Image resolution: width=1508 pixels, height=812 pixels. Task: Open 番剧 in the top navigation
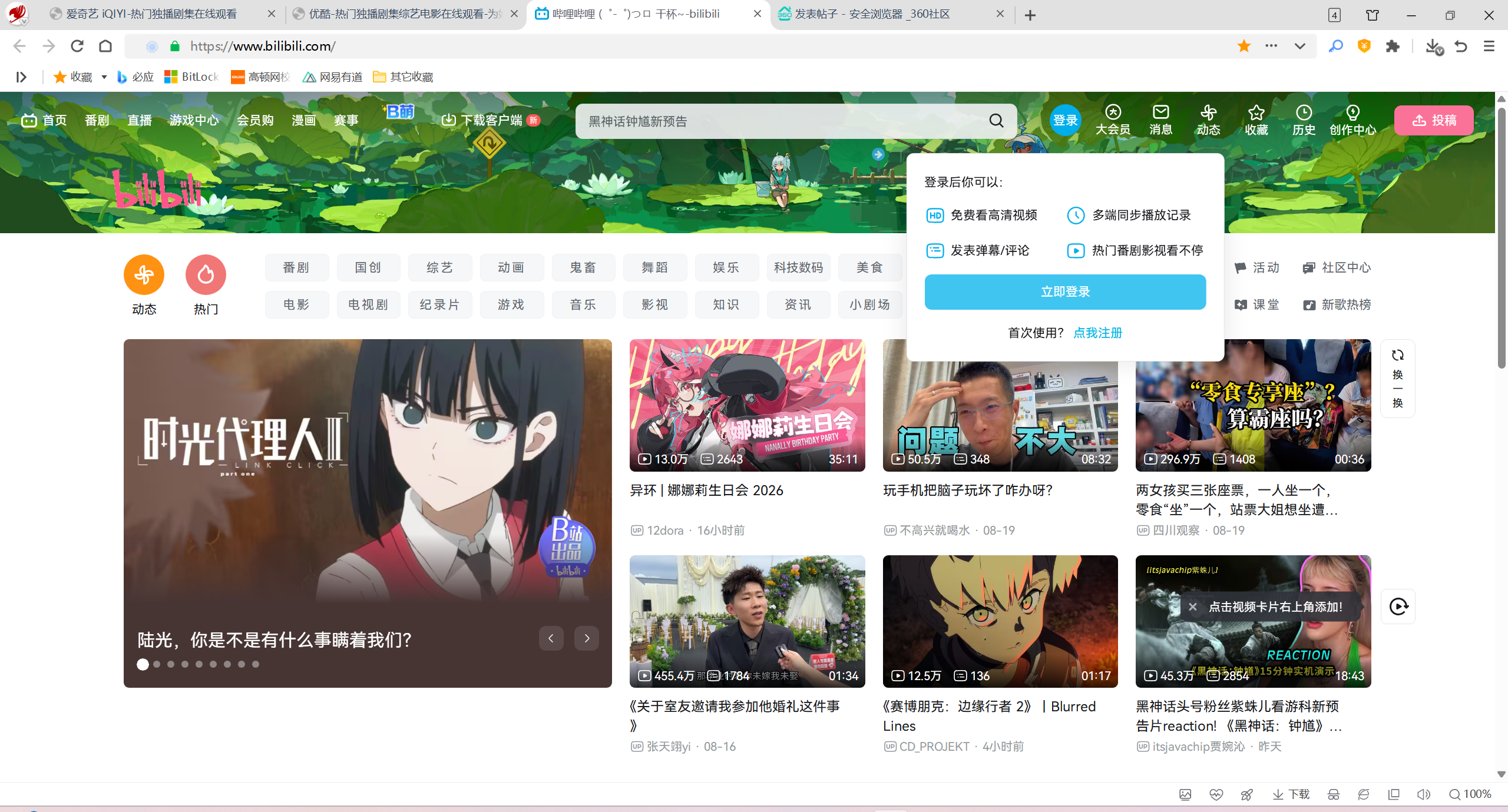(x=97, y=120)
